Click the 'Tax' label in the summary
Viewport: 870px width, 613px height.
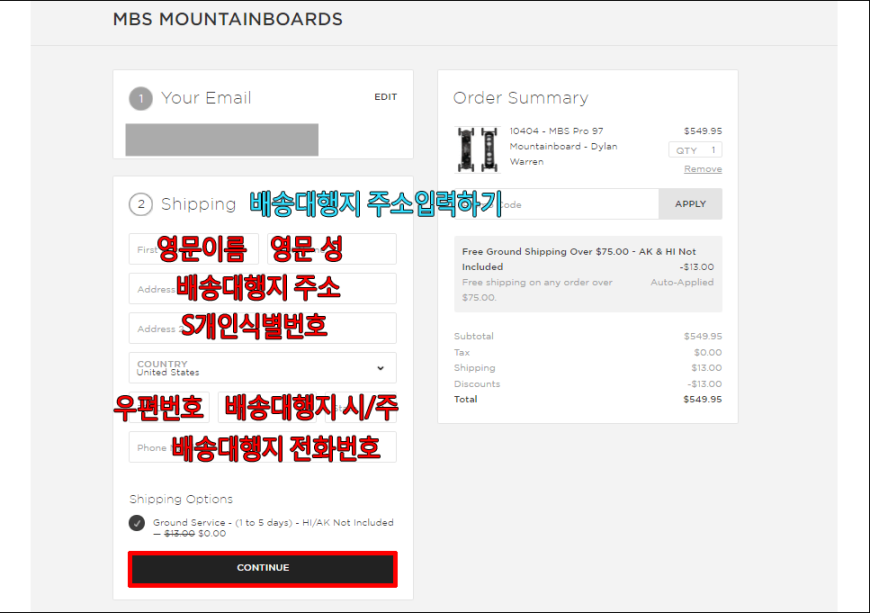pos(462,352)
